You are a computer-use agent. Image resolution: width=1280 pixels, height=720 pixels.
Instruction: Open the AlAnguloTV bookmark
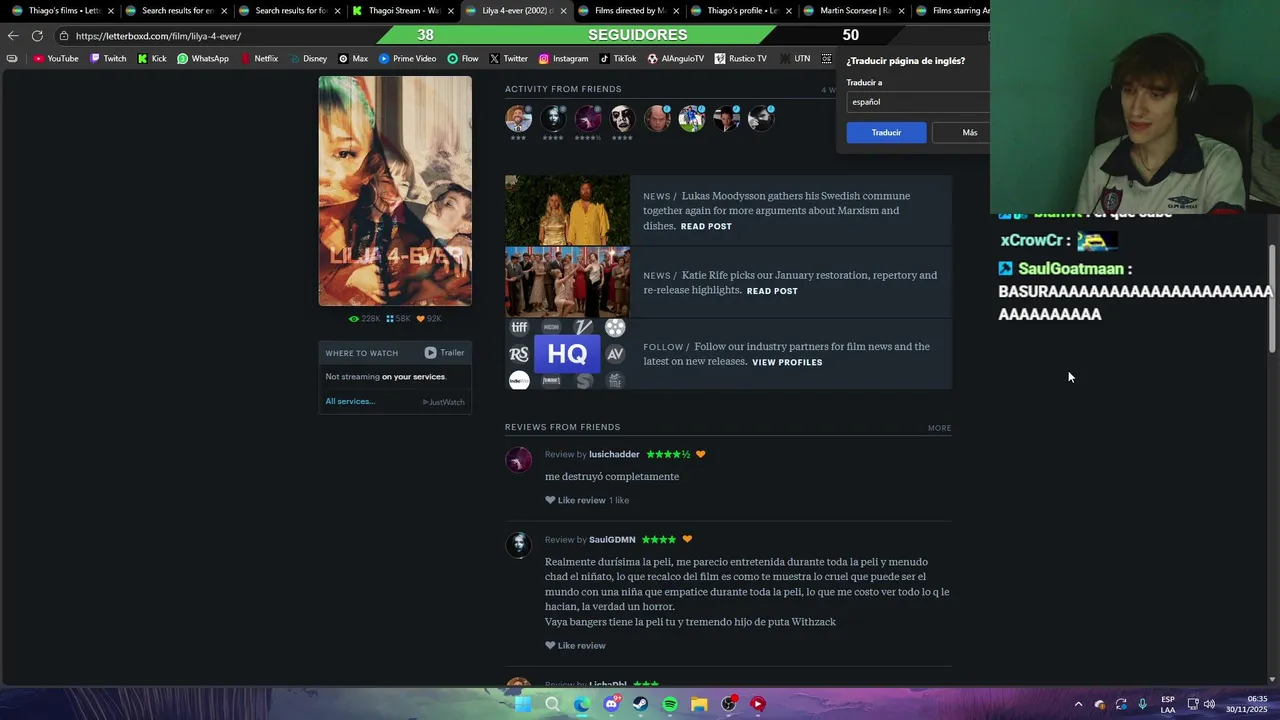[675, 59]
